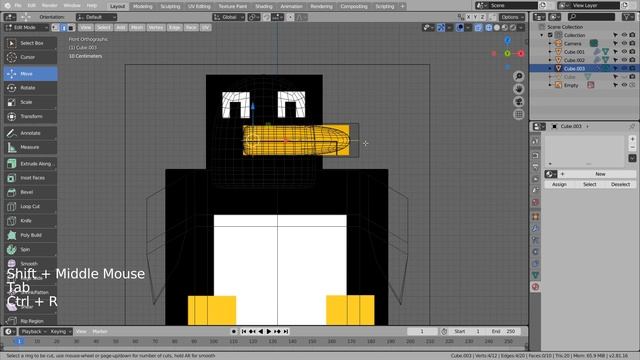Toggle overlays display button

[x=460, y=28]
